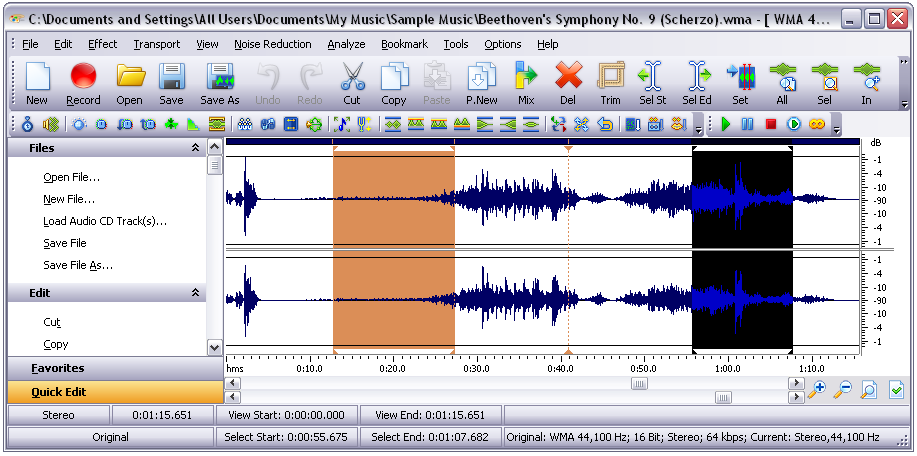Viewport: 917px width, 456px height.
Task: Collapse the Edit panel section
Action: tap(195, 293)
